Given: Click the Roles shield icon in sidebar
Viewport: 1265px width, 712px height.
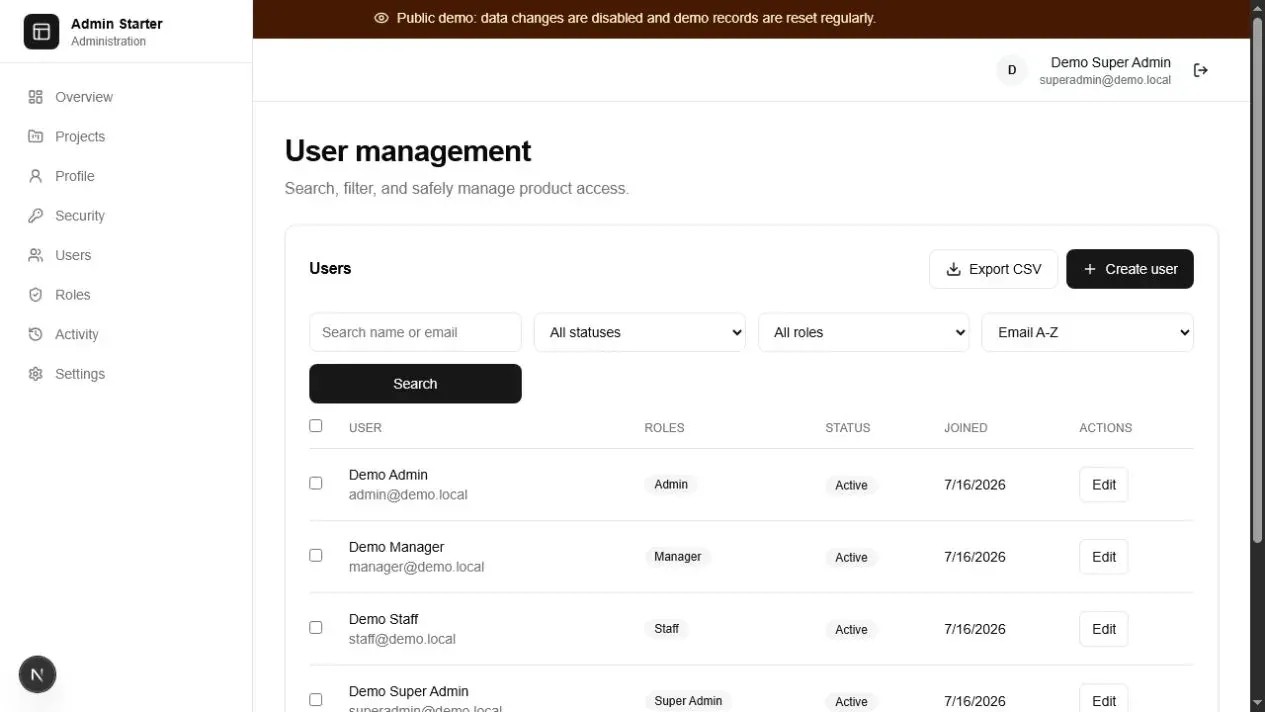Looking at the screenshot, I should 36,295.
